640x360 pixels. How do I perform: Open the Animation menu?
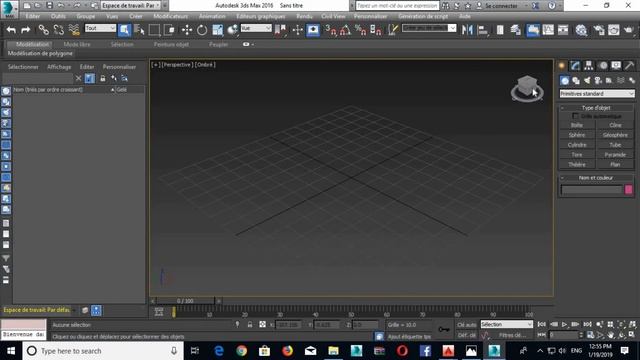click(212, 16)
